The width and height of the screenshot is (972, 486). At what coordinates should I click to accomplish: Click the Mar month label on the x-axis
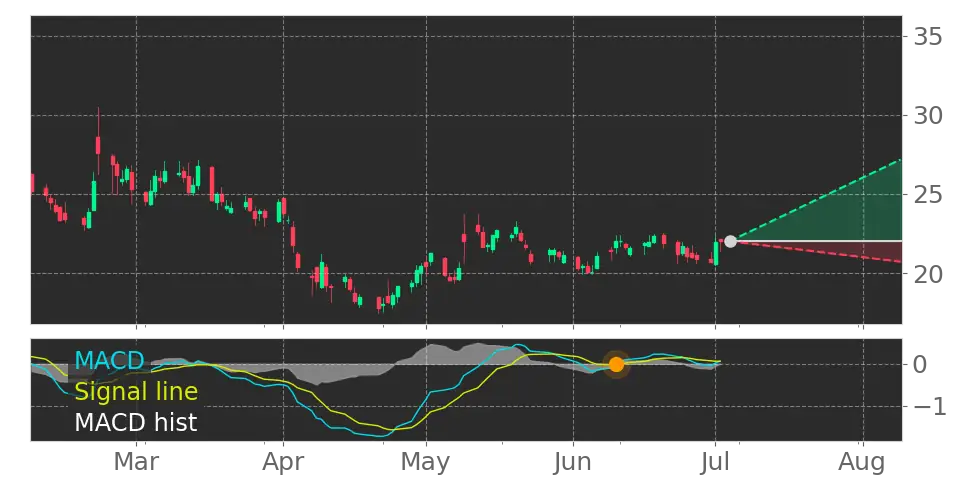[136, 462]
